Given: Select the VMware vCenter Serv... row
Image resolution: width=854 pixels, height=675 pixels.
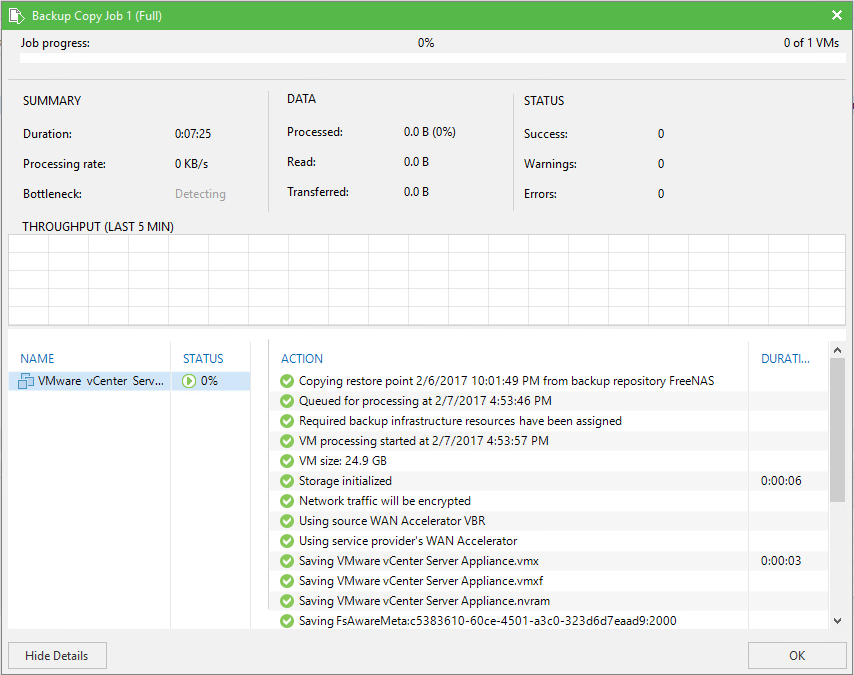Looking at the screenshot, I should (130, 381).
